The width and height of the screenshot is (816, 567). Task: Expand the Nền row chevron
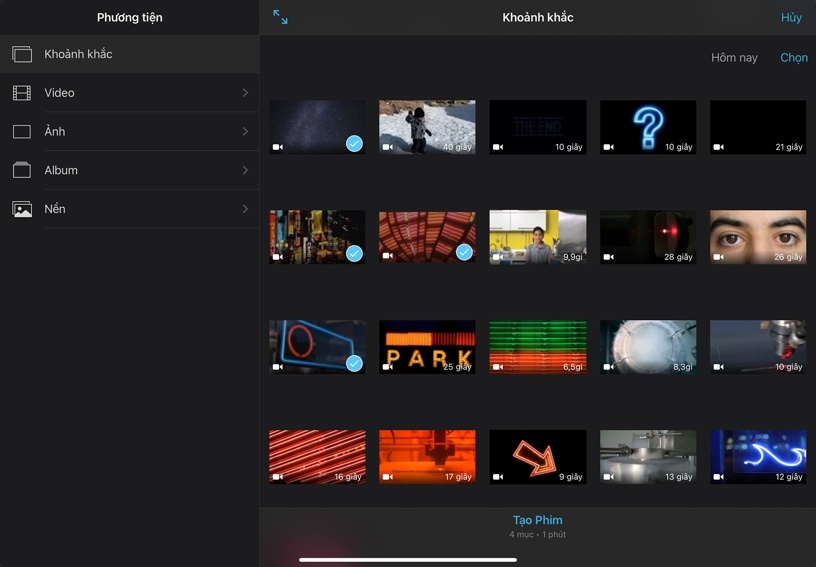tap(245, 209)
